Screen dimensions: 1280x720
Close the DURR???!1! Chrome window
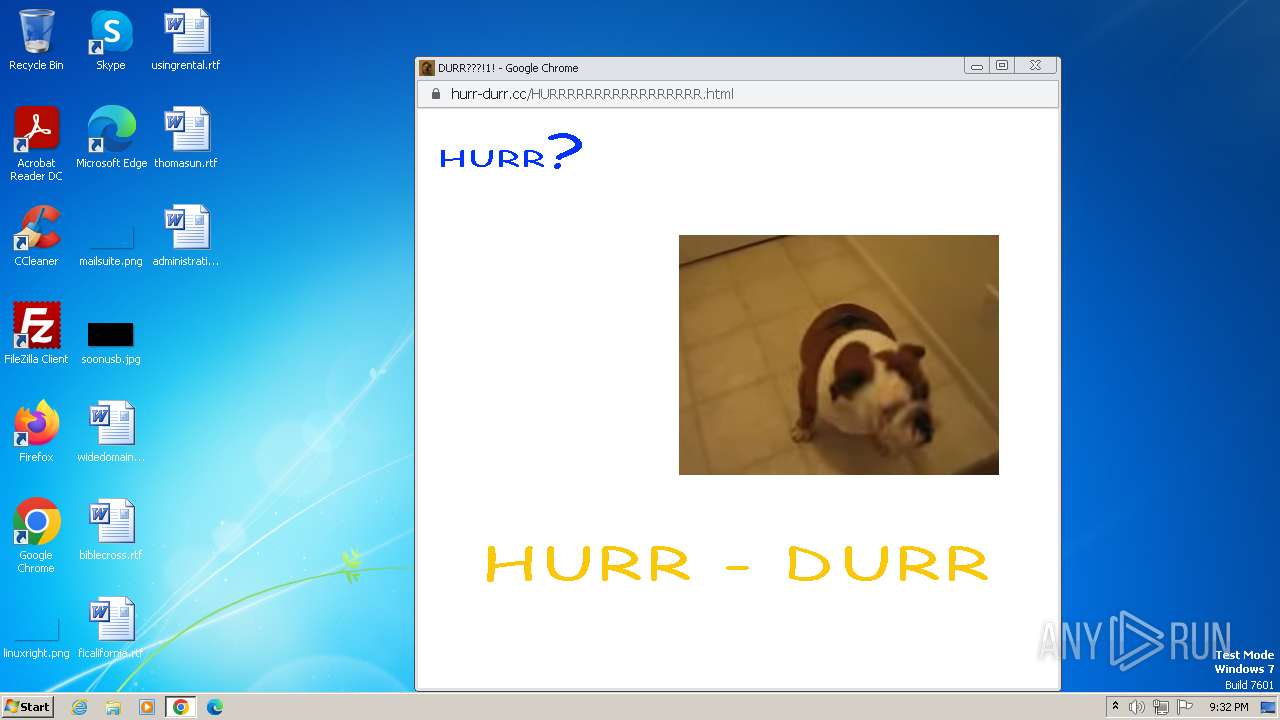[1036, 66]
